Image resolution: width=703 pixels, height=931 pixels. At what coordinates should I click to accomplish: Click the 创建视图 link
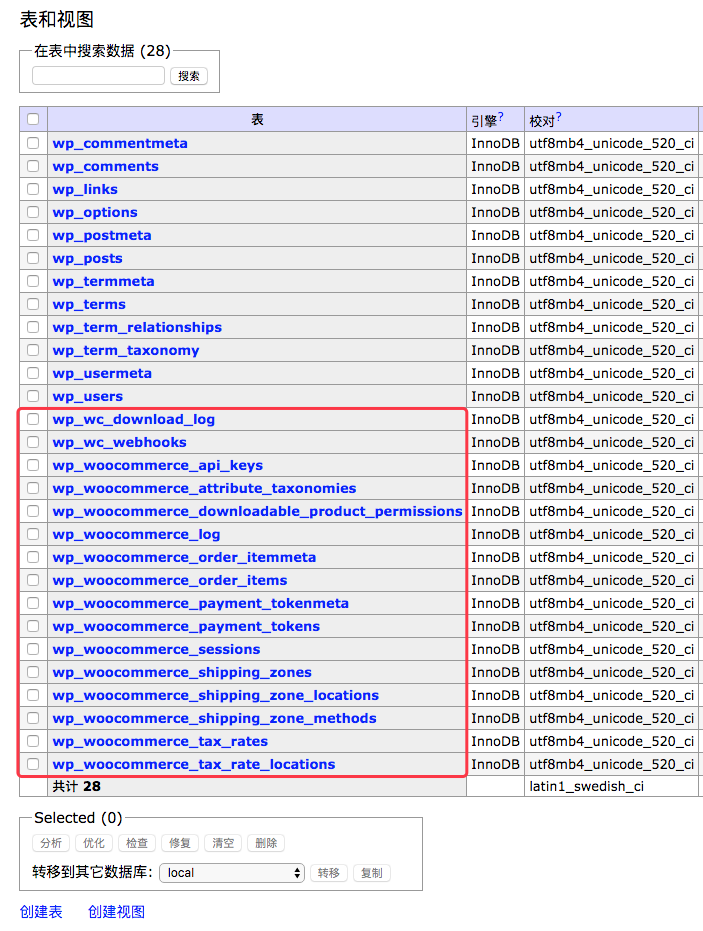click(x=116, y=911)
